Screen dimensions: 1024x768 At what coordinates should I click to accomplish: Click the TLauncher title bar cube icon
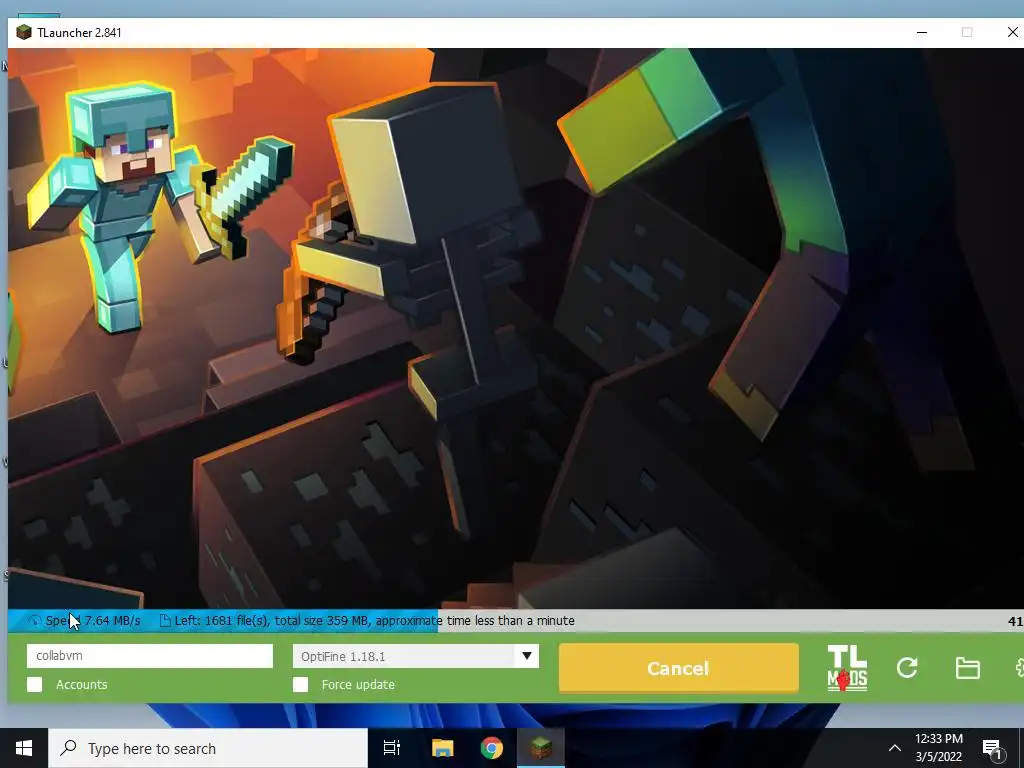[24, 32]
